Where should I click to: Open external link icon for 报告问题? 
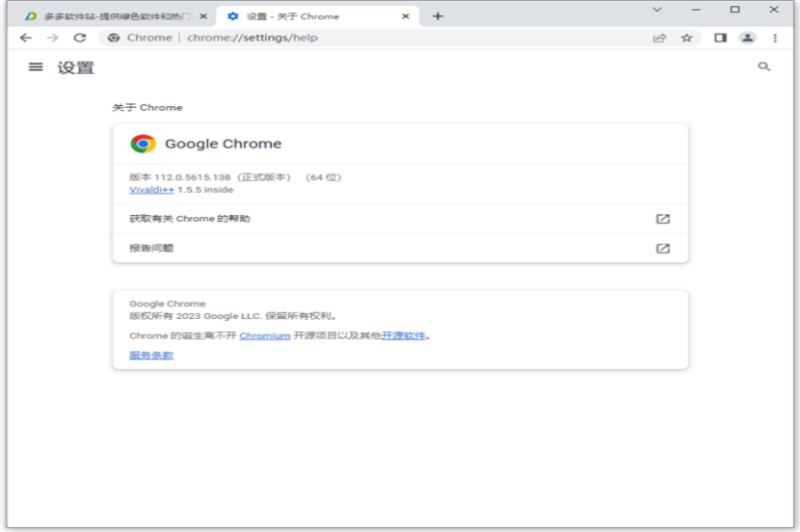pos(662,248)
